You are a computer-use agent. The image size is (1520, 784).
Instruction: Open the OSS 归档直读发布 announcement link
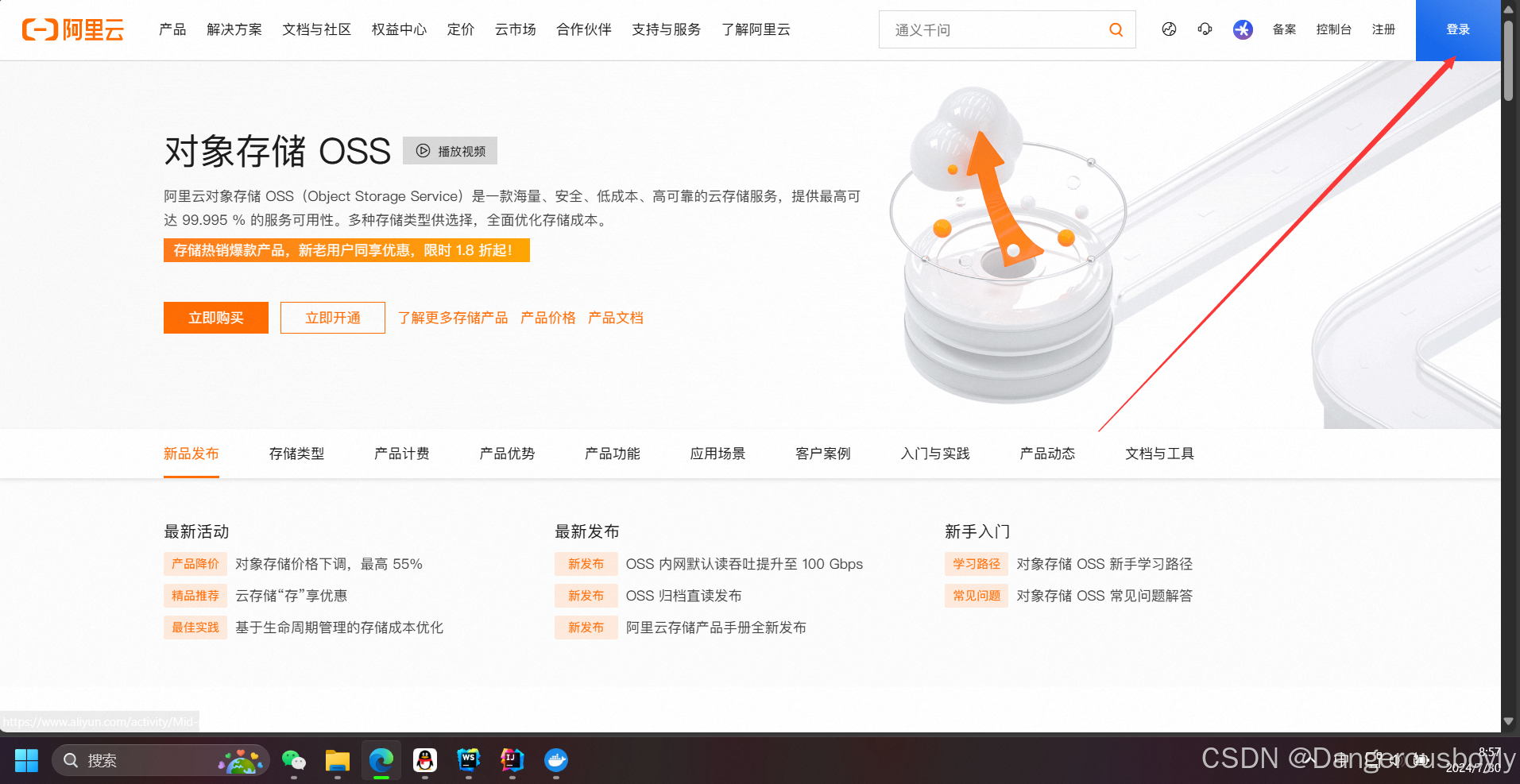pyautogui.click(x=684, y=595)
